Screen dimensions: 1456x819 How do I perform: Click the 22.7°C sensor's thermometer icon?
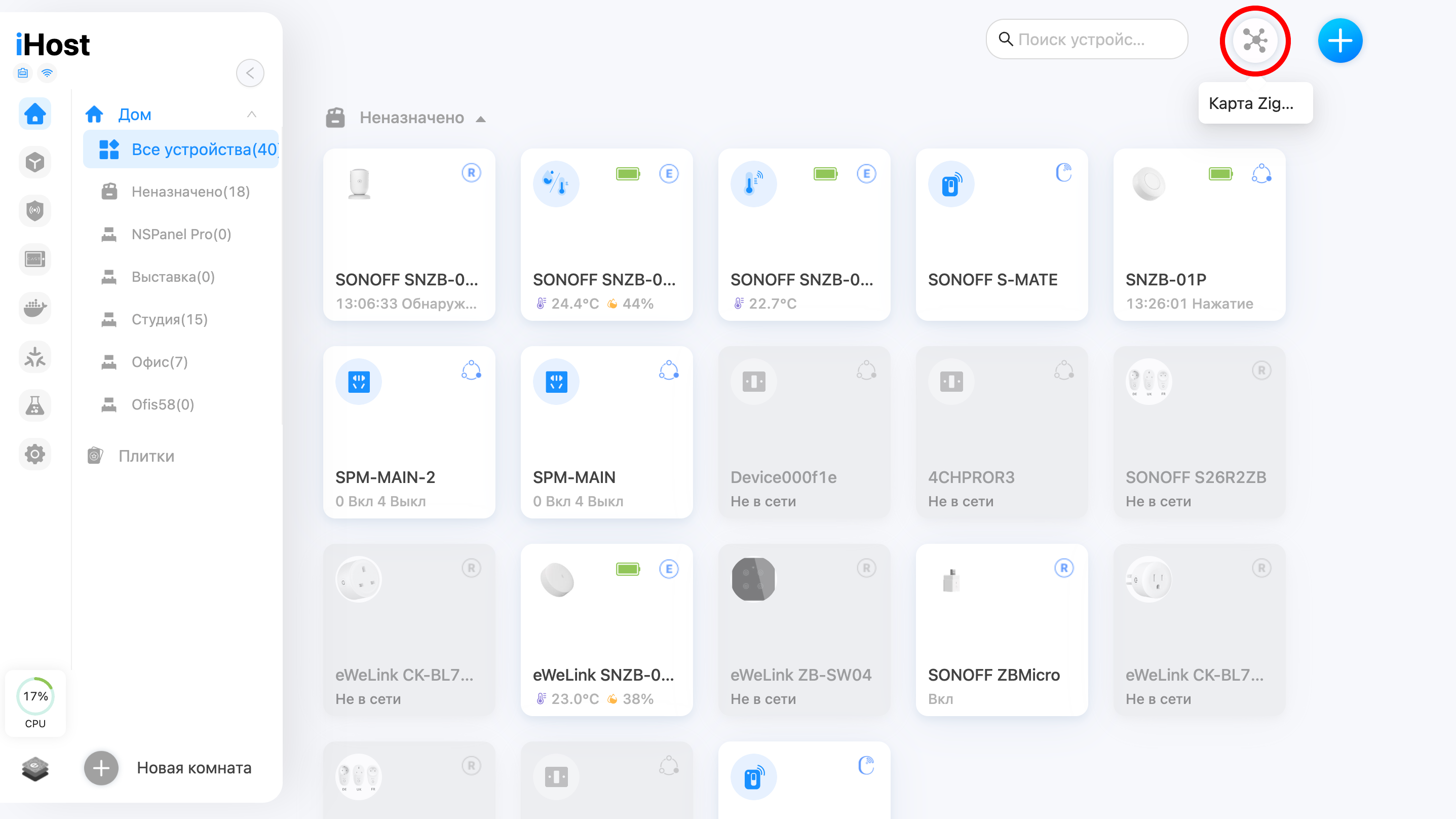point(753,184)
